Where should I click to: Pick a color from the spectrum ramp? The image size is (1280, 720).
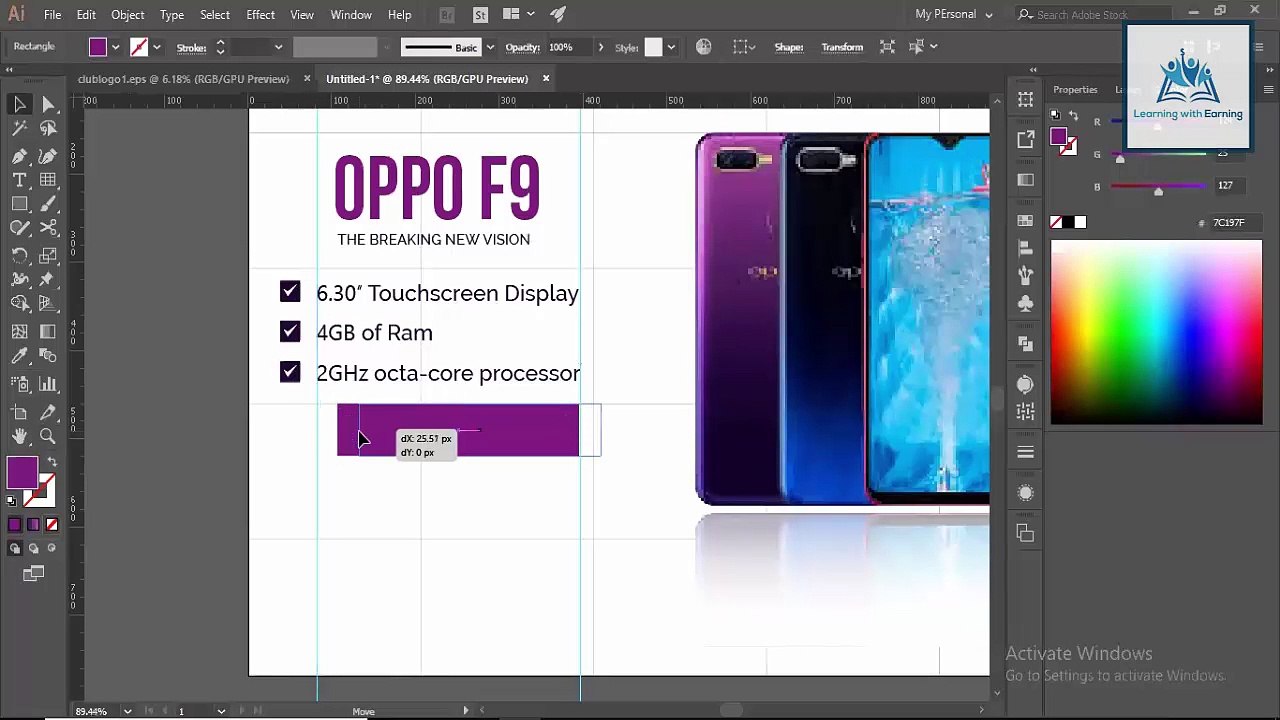1156,332
